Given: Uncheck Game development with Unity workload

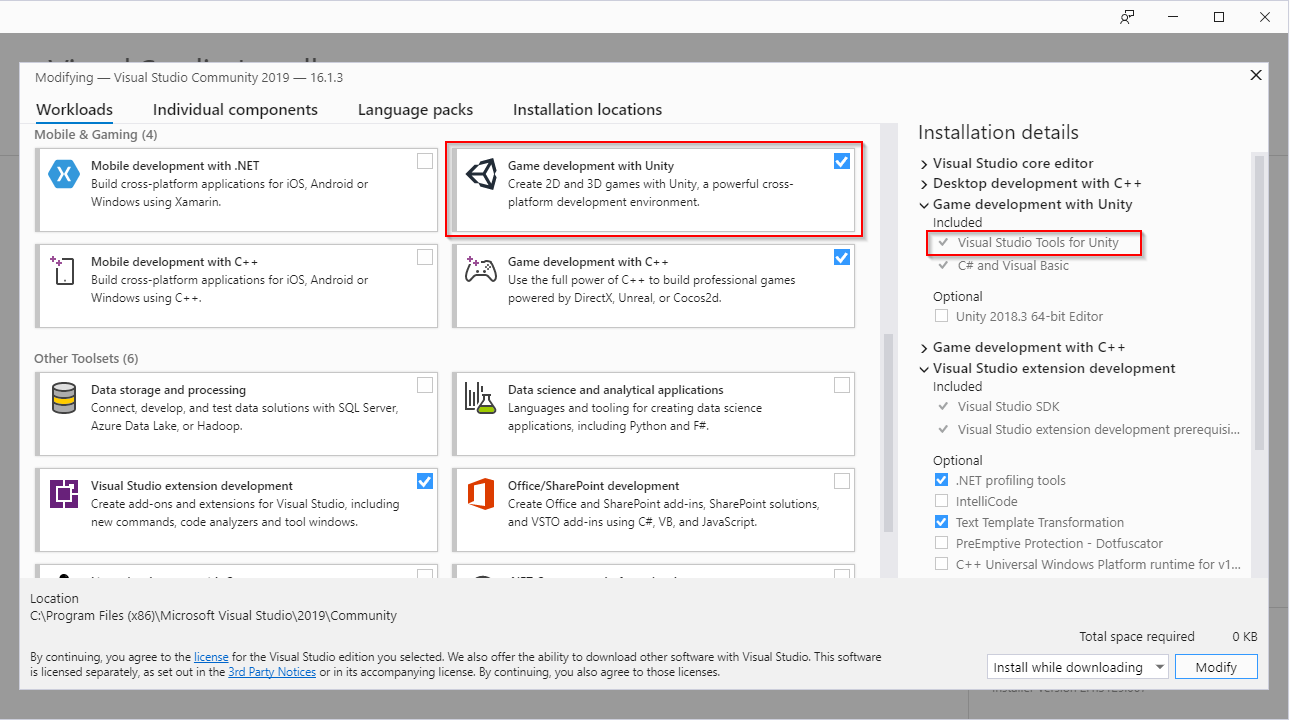Looking at the screenshot, I should pos(842,161).
